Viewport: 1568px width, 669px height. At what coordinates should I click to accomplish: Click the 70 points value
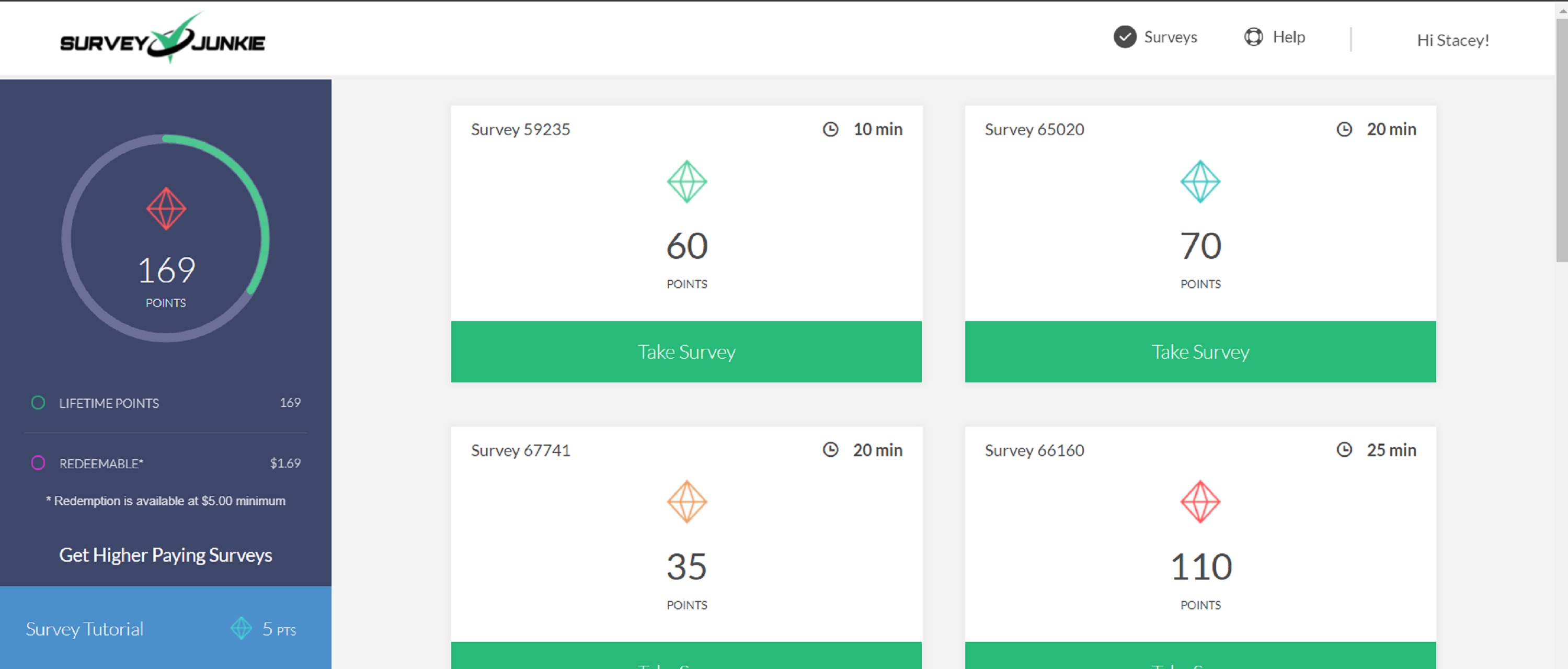tap(1200, 246)
